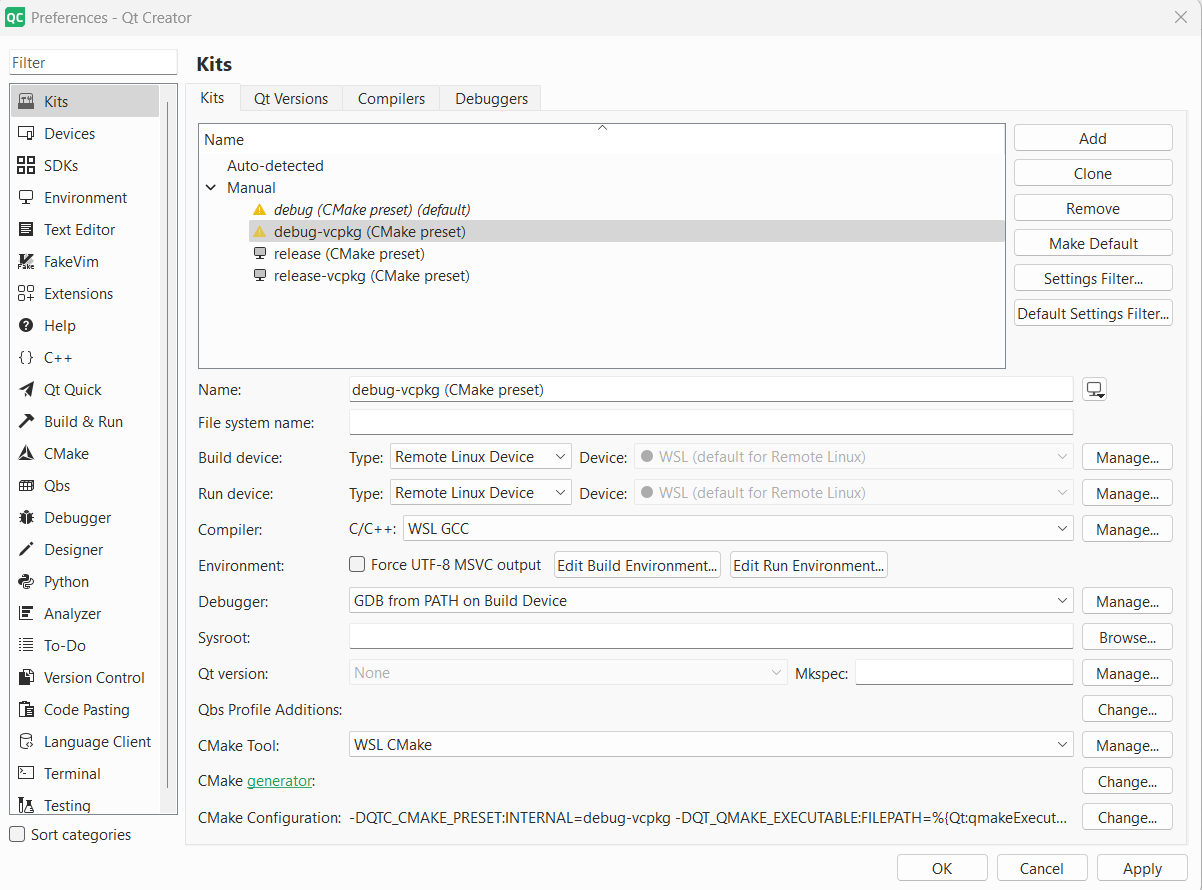This screenshot has height=890, width=1202.
Task: Click the kit icon button beside Name field
Action: [1095, 390]
